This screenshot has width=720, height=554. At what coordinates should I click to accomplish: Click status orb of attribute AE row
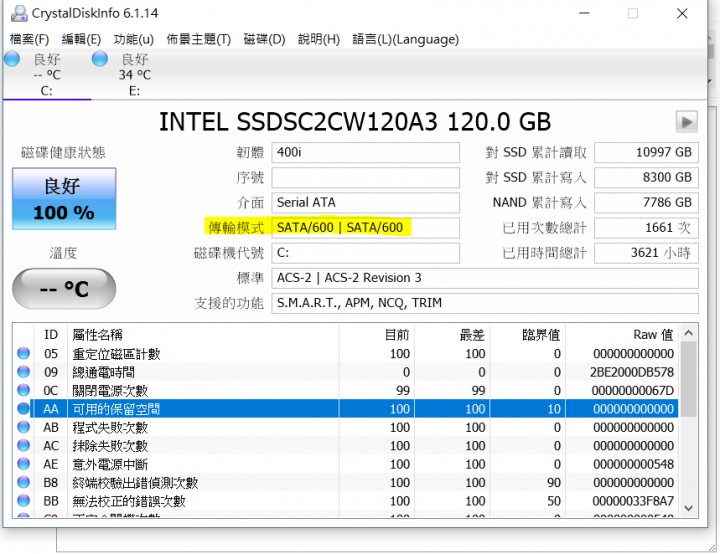click(23, 464)
